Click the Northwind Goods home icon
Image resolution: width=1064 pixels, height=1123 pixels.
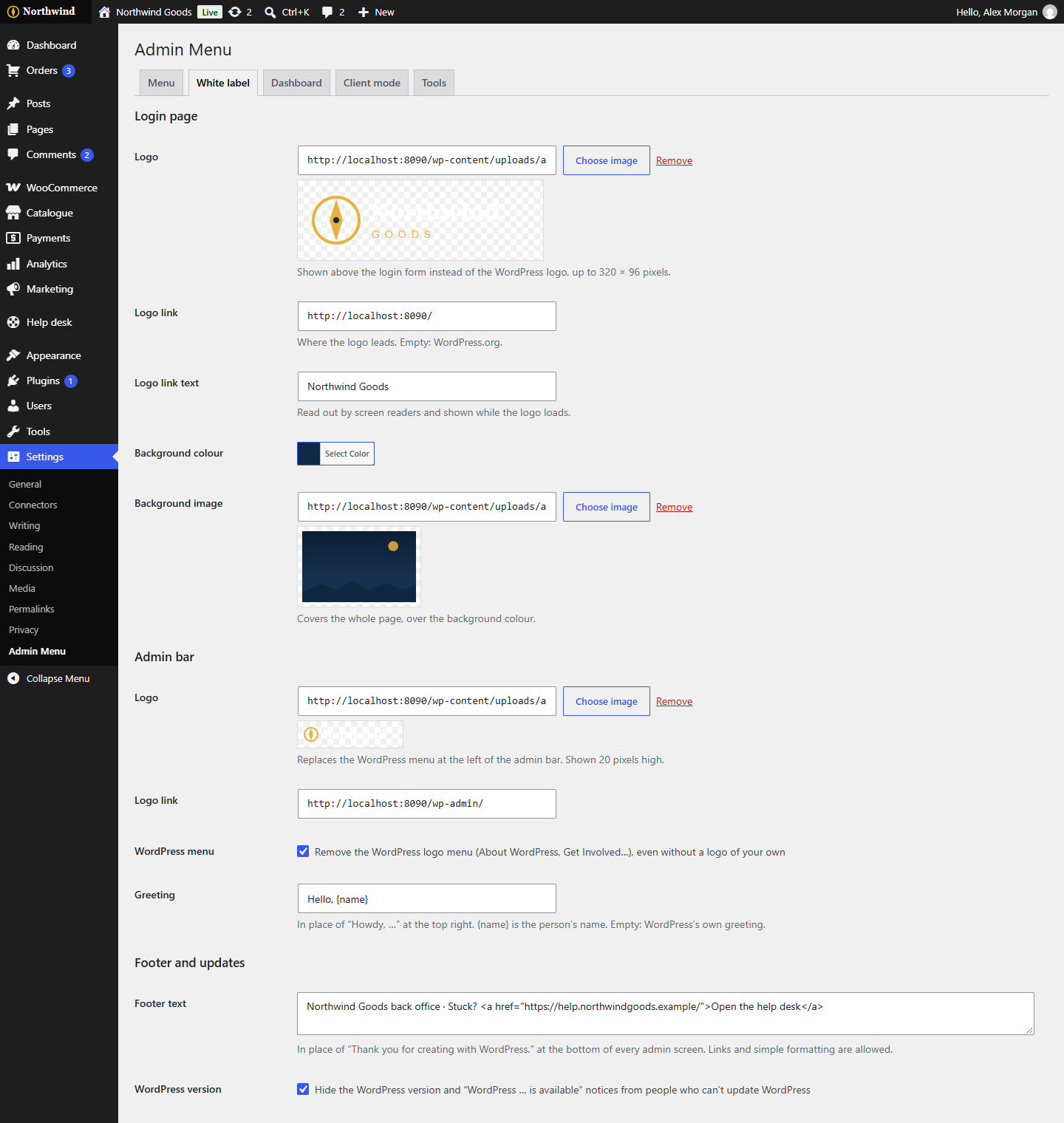(x=104, y=12)
